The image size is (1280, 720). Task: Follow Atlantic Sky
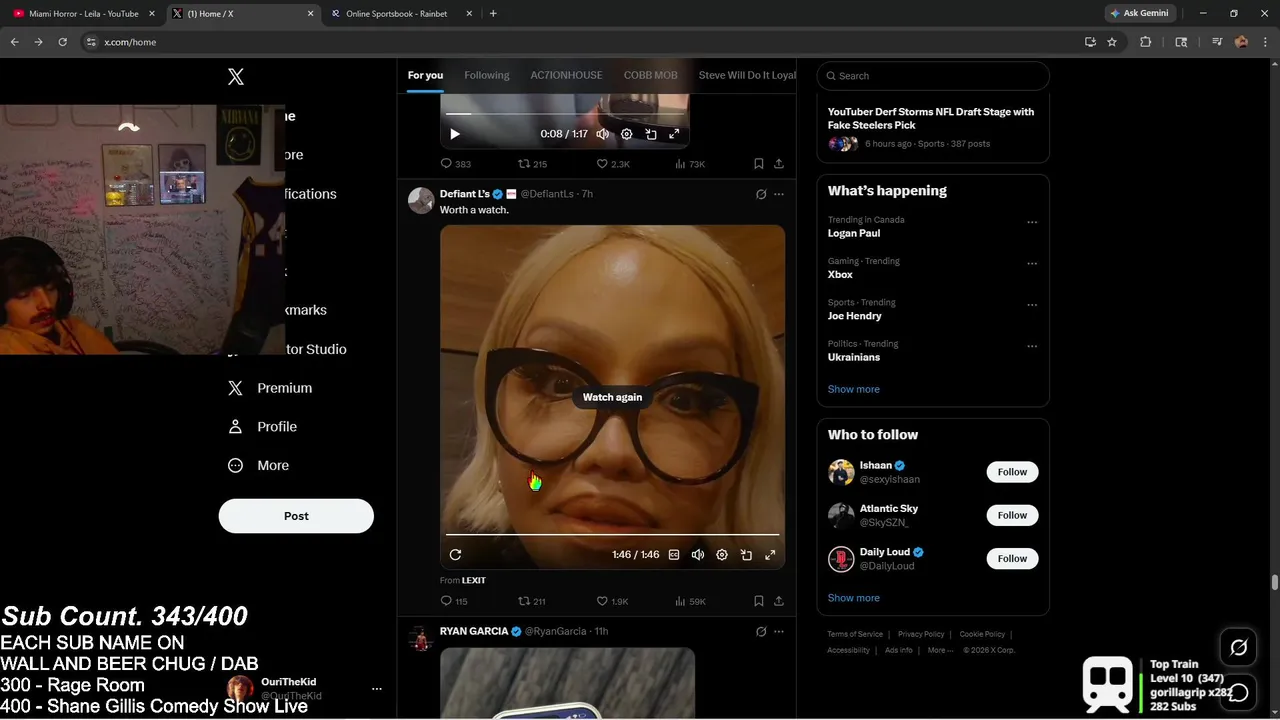1012,515
